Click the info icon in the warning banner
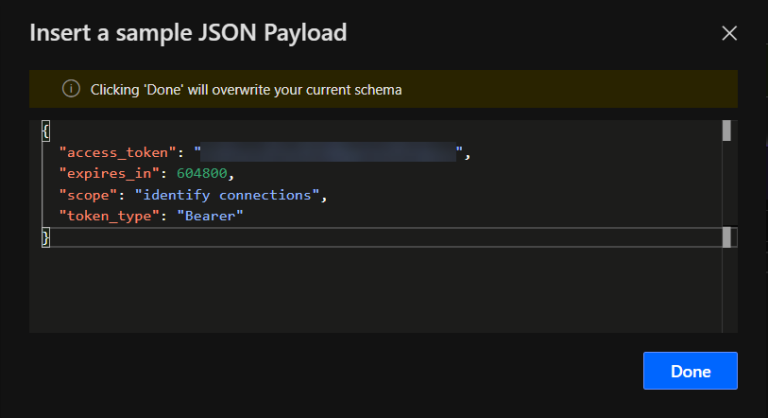Image resolution: width=768 pixels, height=418 pixels. pos(71,89)
